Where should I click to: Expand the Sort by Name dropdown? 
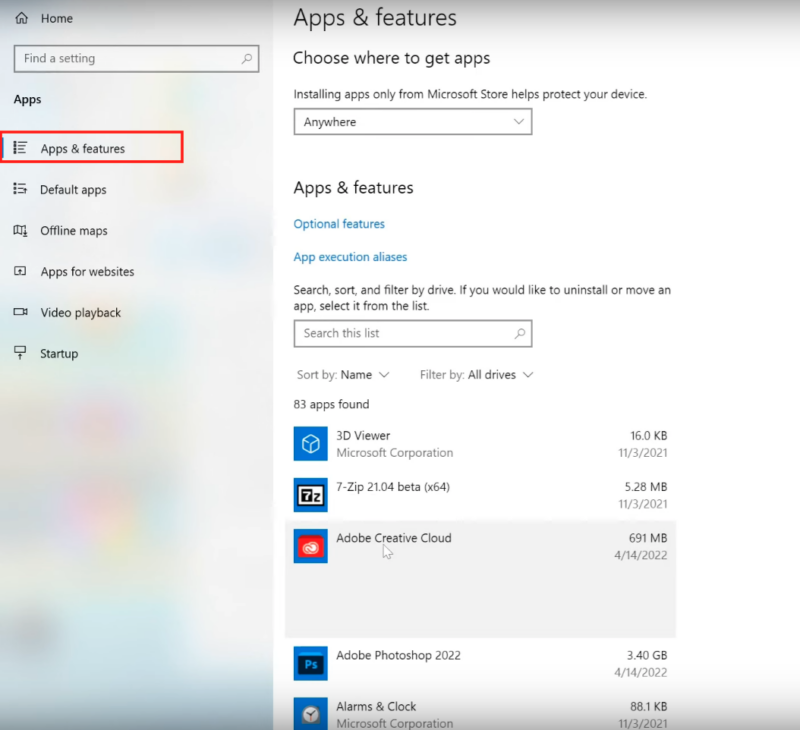(x=343, y=375)
